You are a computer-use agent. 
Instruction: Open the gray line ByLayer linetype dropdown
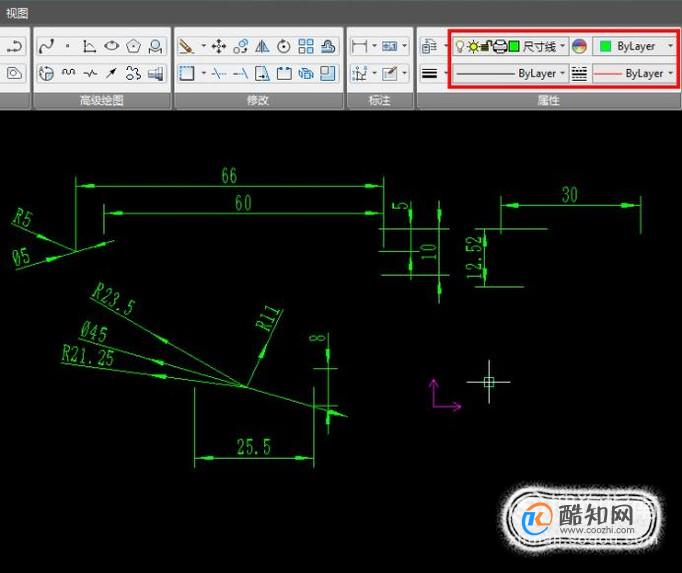coord(511,74)
